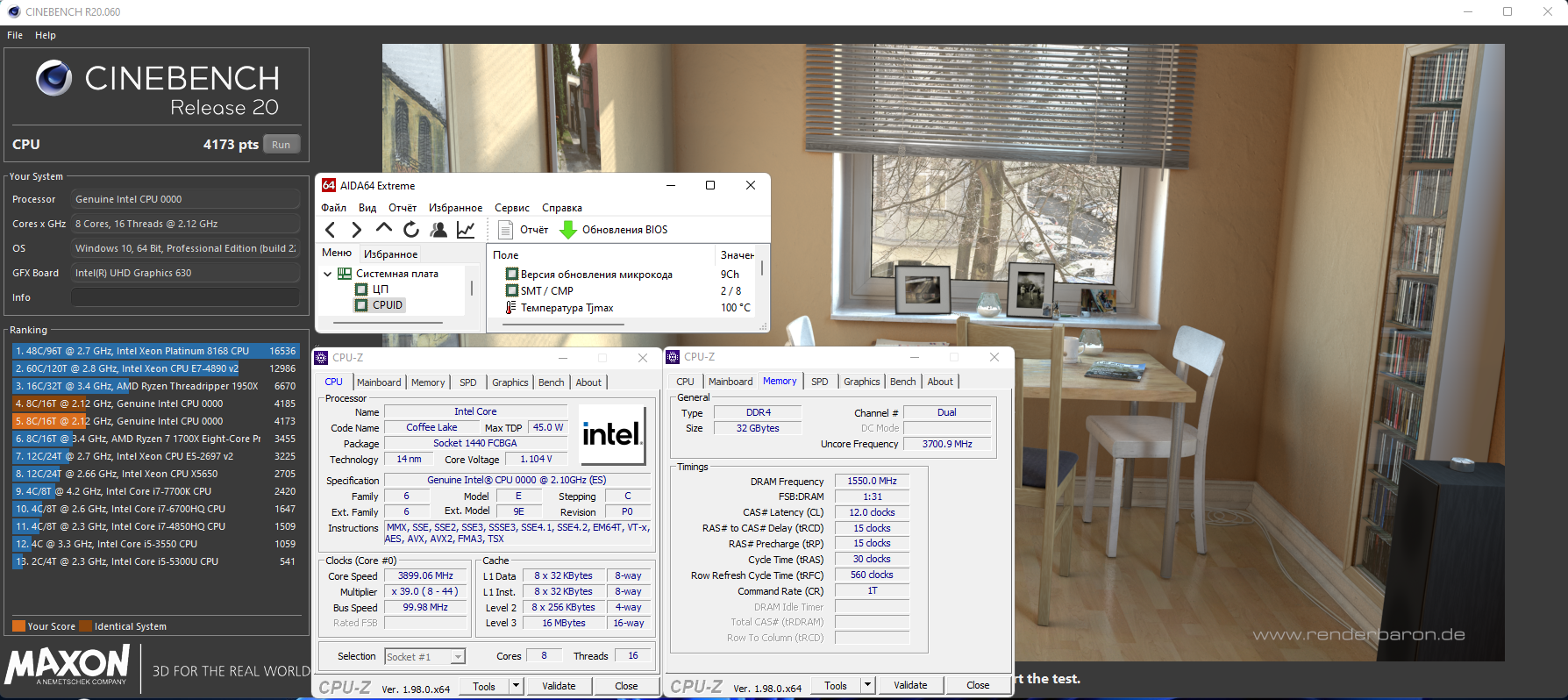Open AIDA64 graph monitoring icon
1568x700 pixels.
[466, 230]
